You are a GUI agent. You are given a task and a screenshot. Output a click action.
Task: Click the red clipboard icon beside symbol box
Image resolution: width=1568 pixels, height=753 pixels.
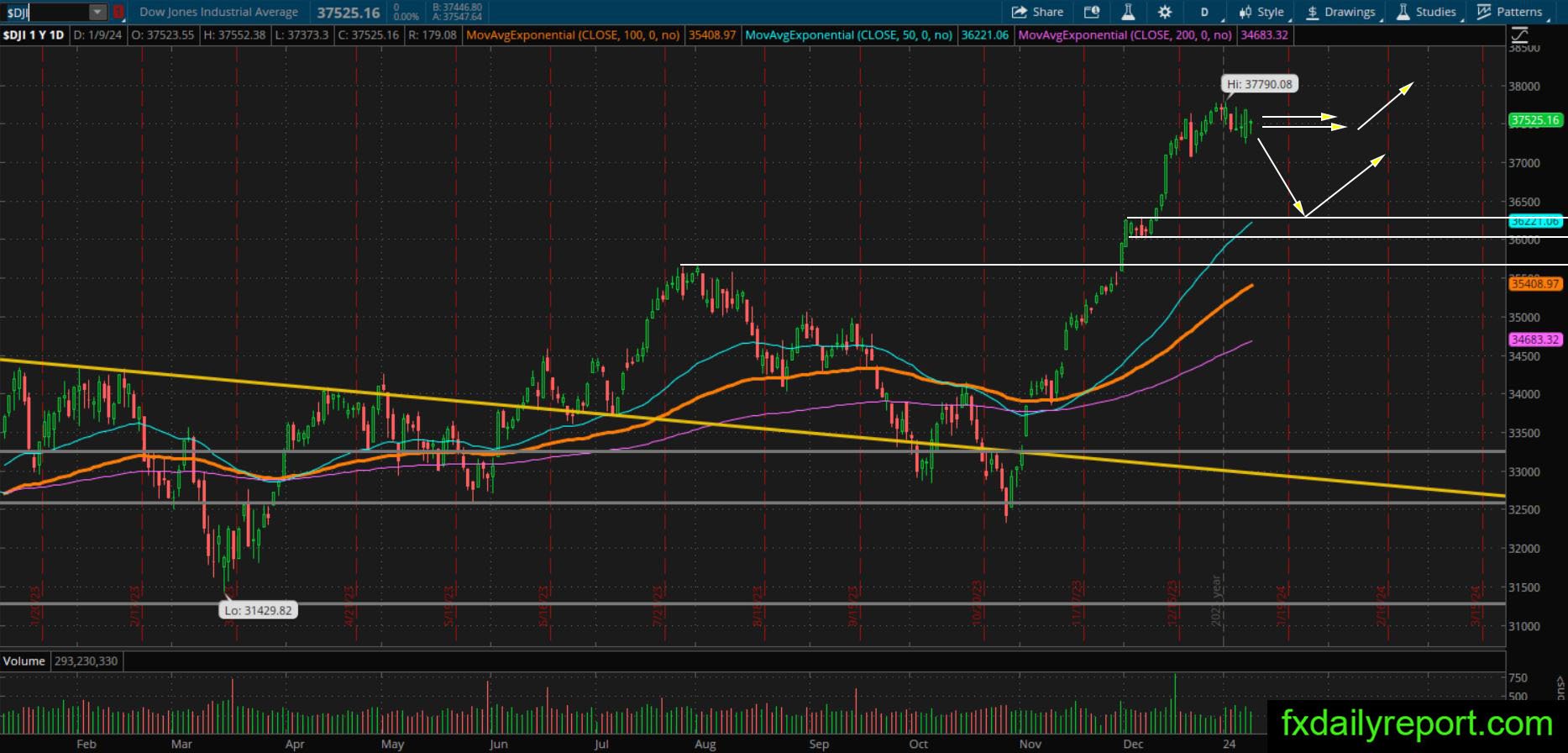(118, 12)
